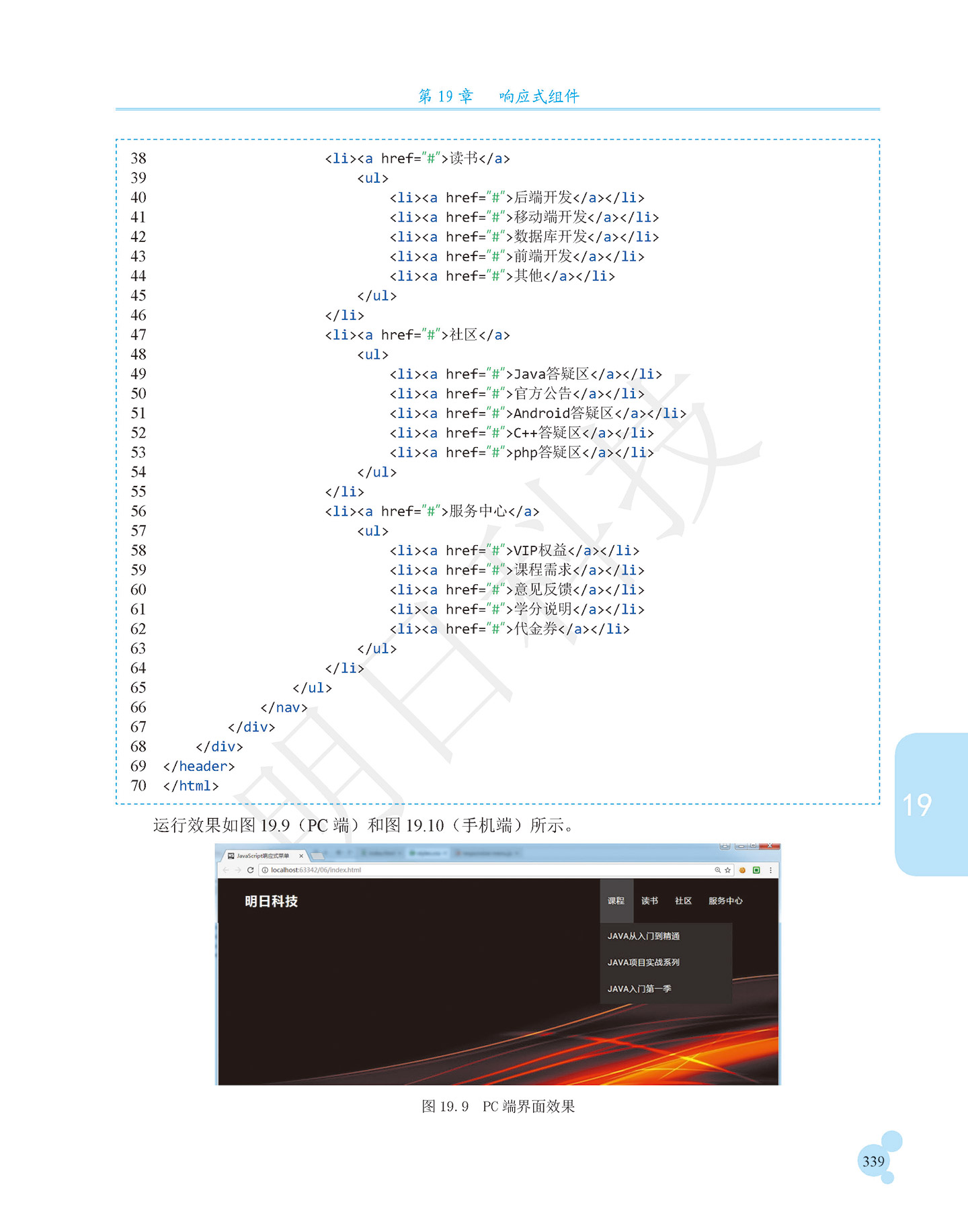Click code line 40 with 后端开发
Image resolution: width=968 pixels, height=1232 pixels.
pos(517,197)
